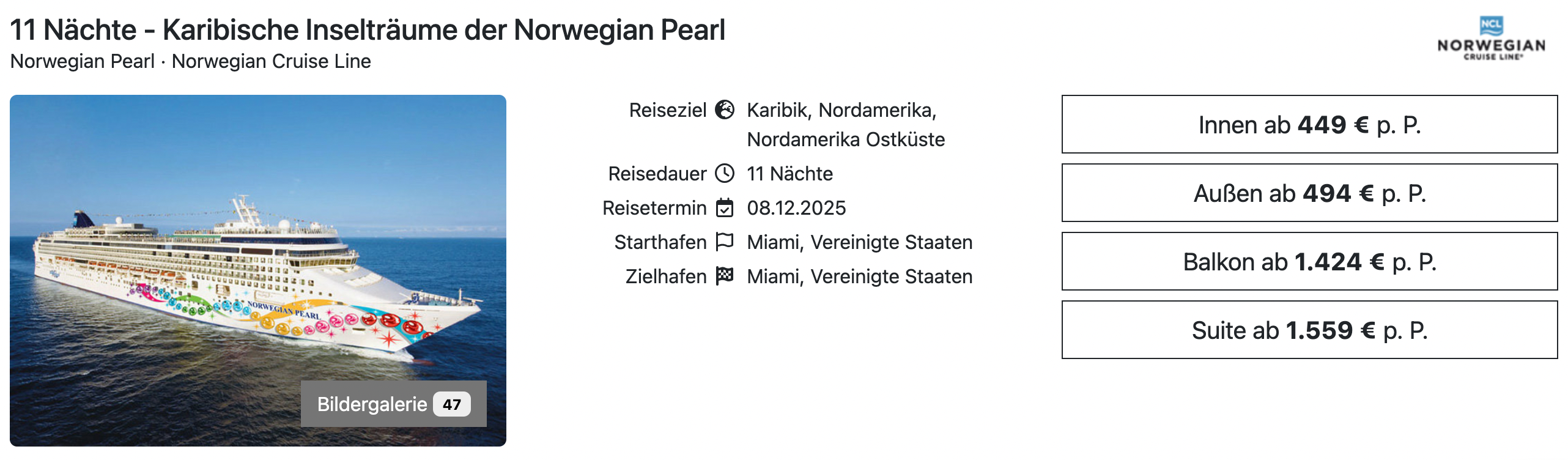This screenshot has width=1568, height=460.
Task: Click the Zielhafen Miami entry
Action: 859,276
